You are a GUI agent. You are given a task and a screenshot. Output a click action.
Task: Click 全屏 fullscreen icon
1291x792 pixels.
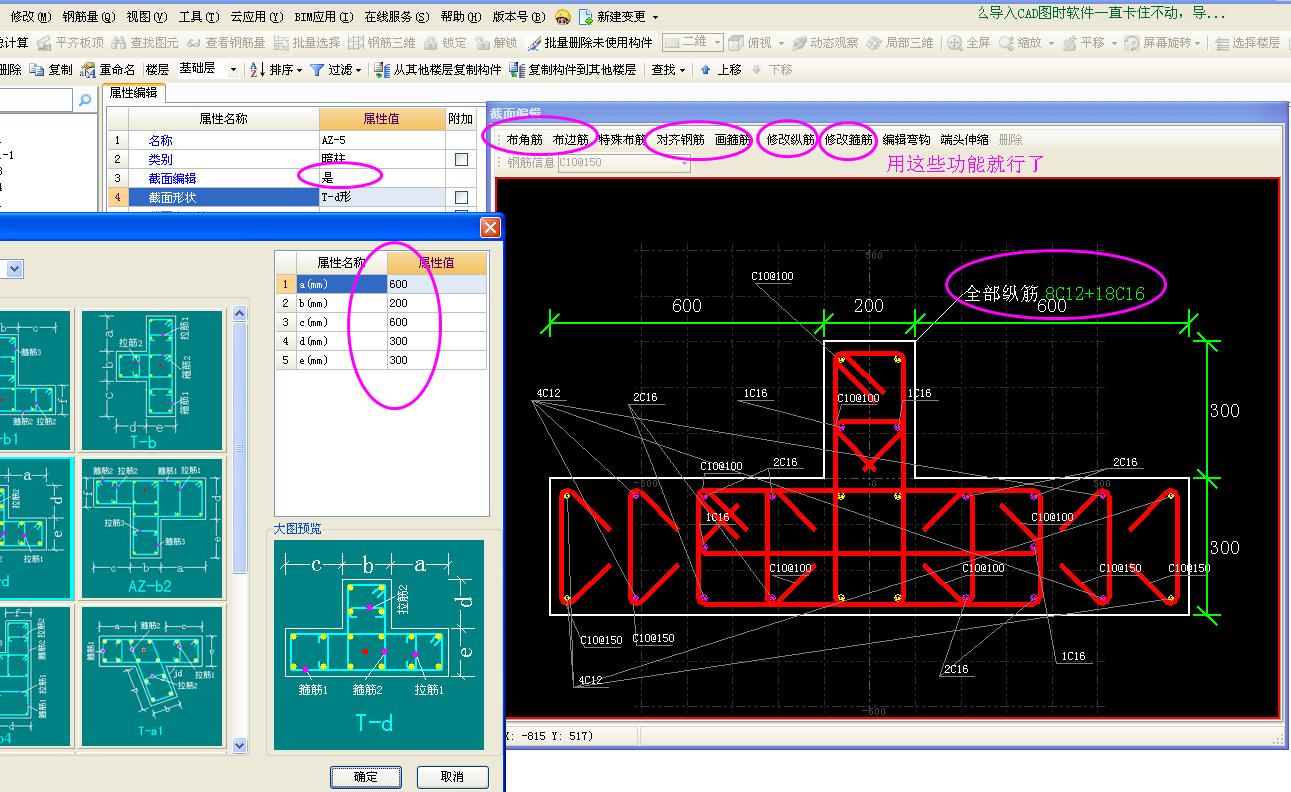955,43
